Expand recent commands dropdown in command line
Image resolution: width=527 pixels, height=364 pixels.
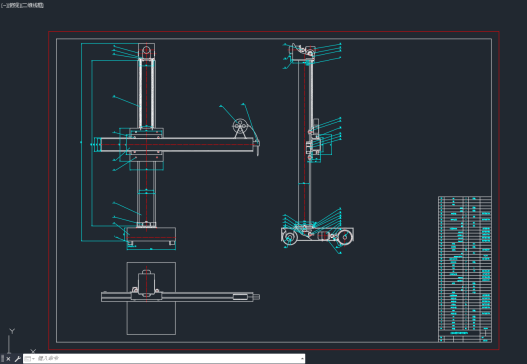coord(29,359)
